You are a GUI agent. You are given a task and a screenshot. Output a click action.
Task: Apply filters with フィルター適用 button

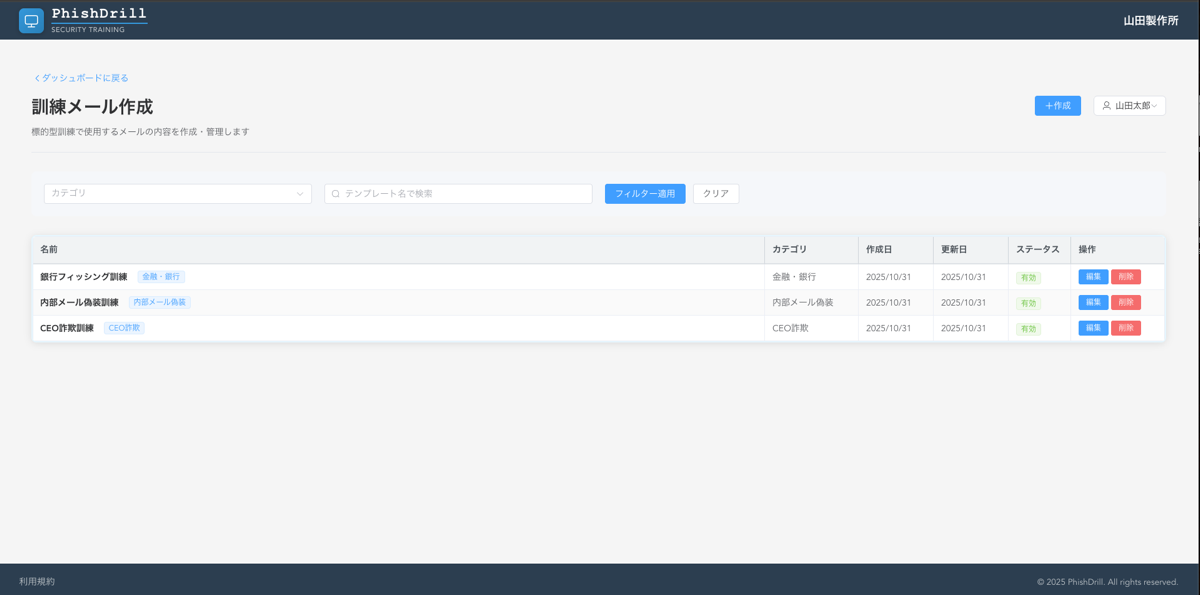point(645,194)
